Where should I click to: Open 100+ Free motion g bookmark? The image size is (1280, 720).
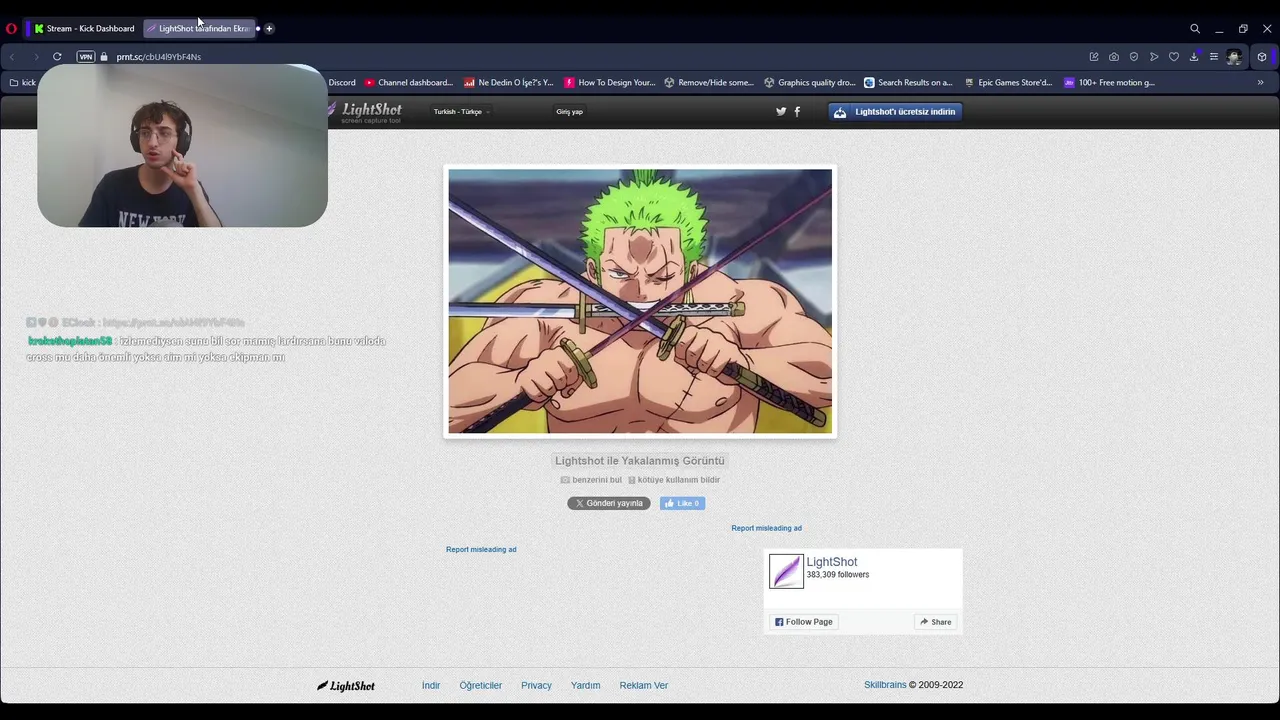1110,83
